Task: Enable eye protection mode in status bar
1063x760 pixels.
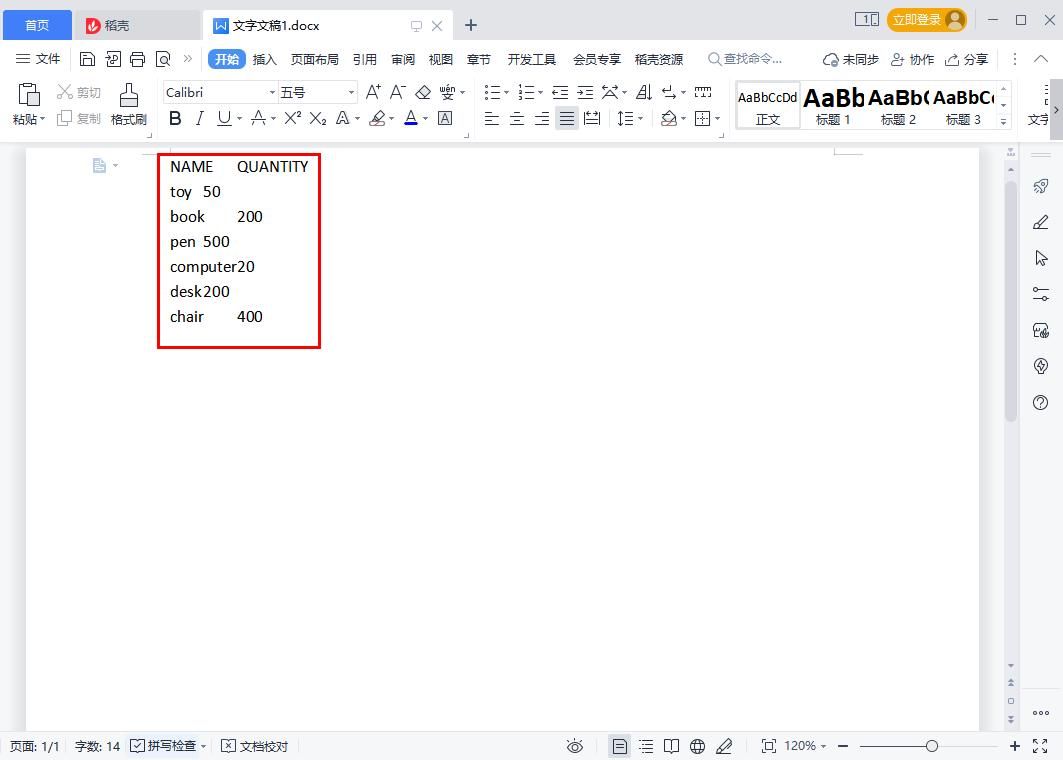Action: [x=574, y=745]
